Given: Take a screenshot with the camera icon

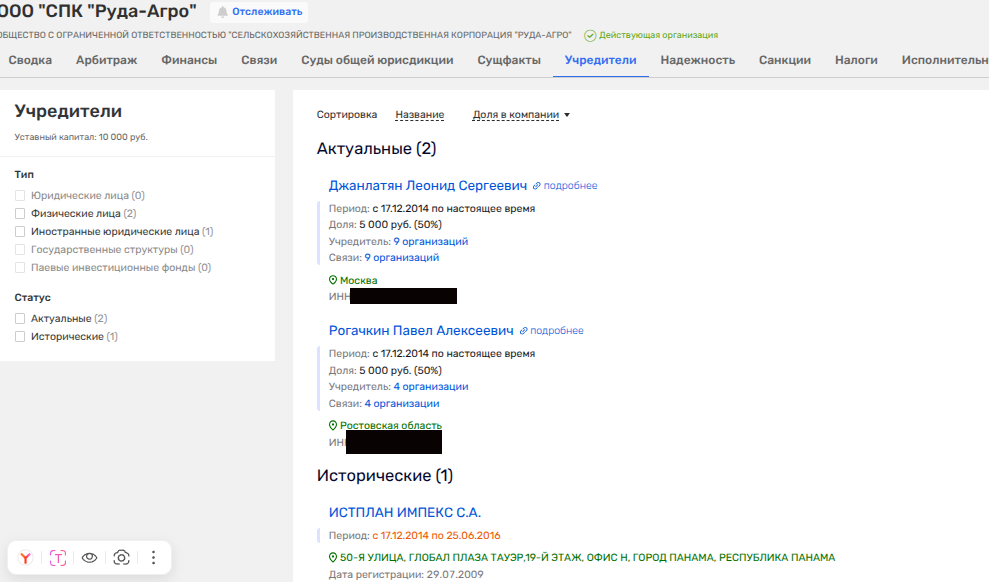Looking at the screenshot, I should [122, 558].
